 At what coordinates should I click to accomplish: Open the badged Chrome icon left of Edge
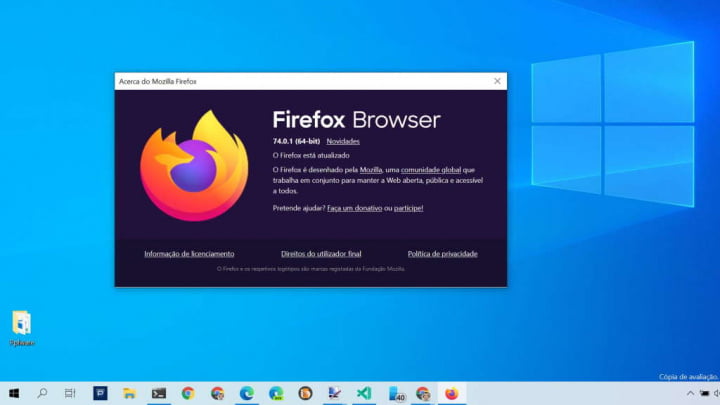(217, 394)
